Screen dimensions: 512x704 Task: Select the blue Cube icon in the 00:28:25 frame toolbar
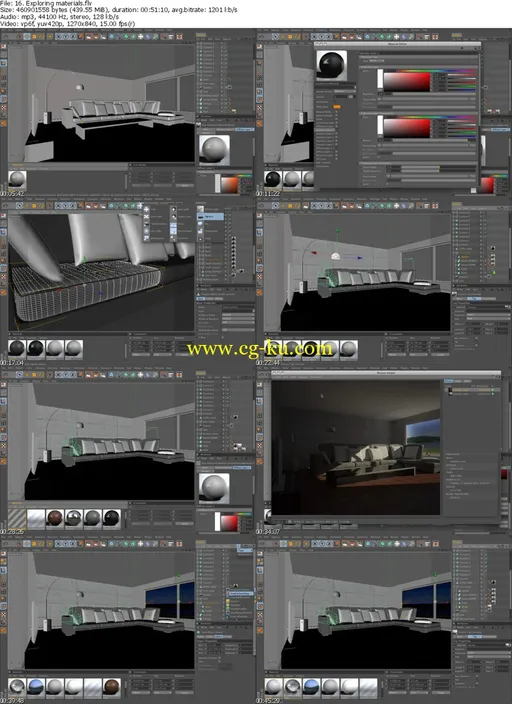(x=111, y=374)
